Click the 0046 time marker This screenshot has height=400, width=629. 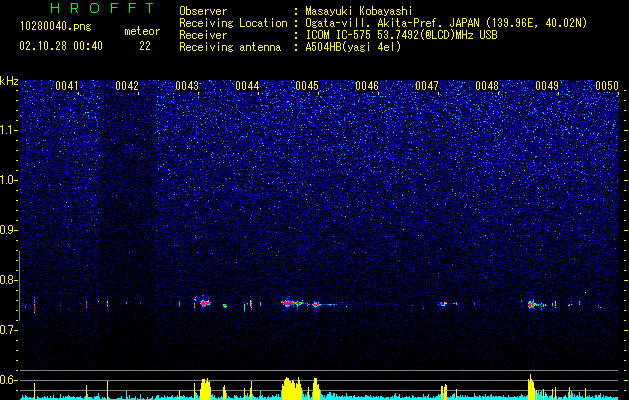pyautogui.click(x=367, y=86)
